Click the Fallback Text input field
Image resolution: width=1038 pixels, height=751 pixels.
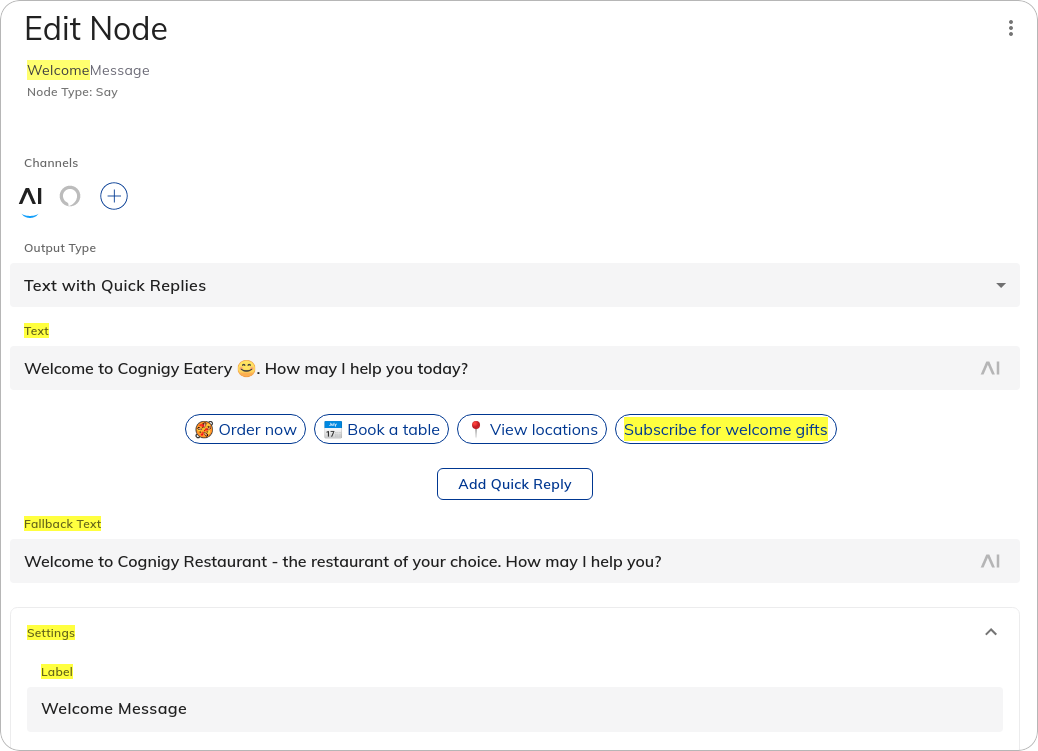pos(490,561)
